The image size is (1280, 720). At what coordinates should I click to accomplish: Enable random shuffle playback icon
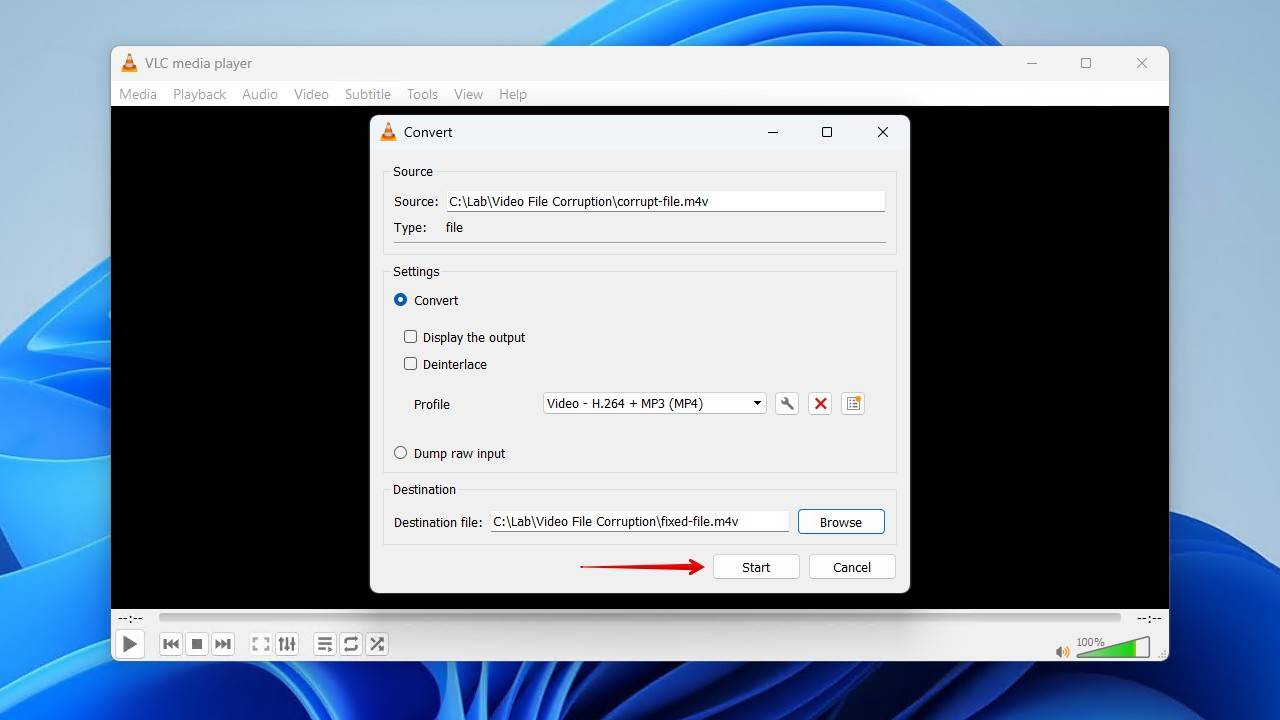pyautogui.click(x=377, y=644)
